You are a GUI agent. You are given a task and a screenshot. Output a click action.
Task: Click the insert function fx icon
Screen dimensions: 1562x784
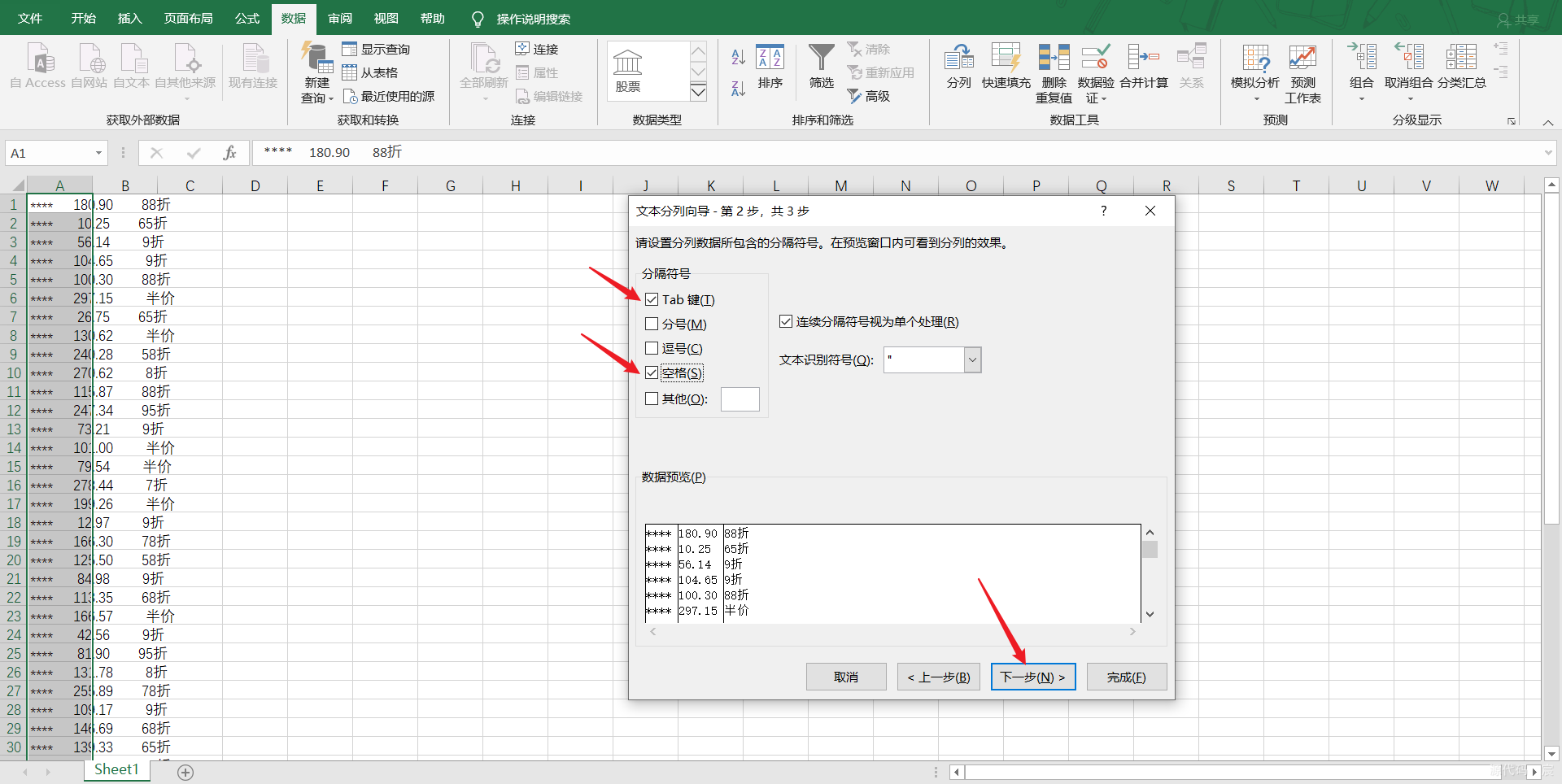pyautogui.click(x=230, y=153)
